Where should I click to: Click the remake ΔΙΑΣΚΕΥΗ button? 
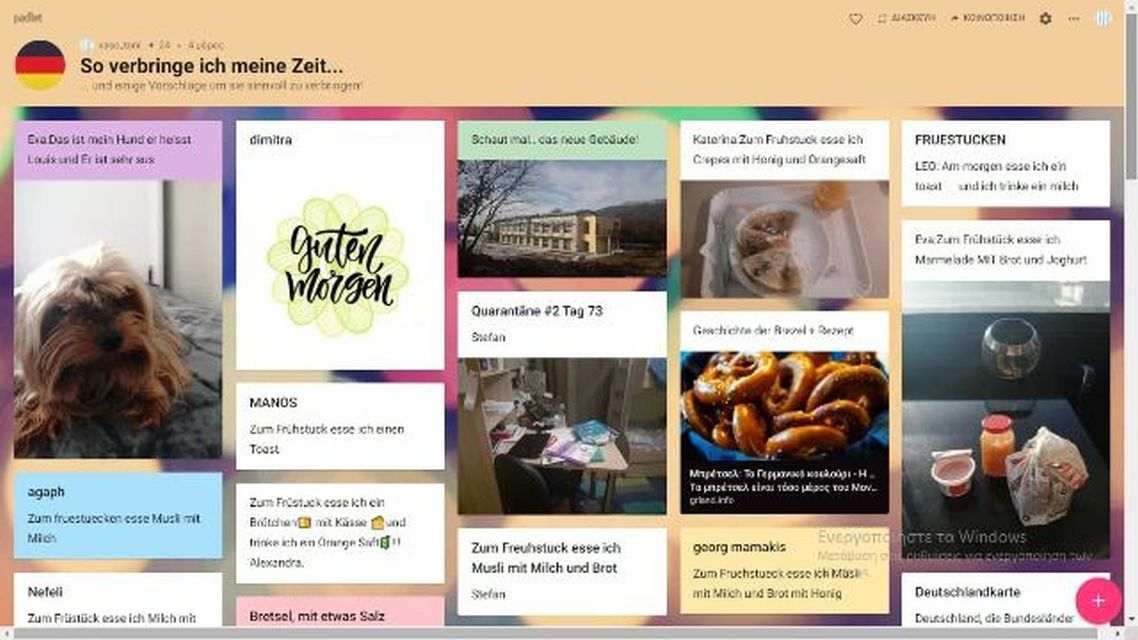point(906,17)
